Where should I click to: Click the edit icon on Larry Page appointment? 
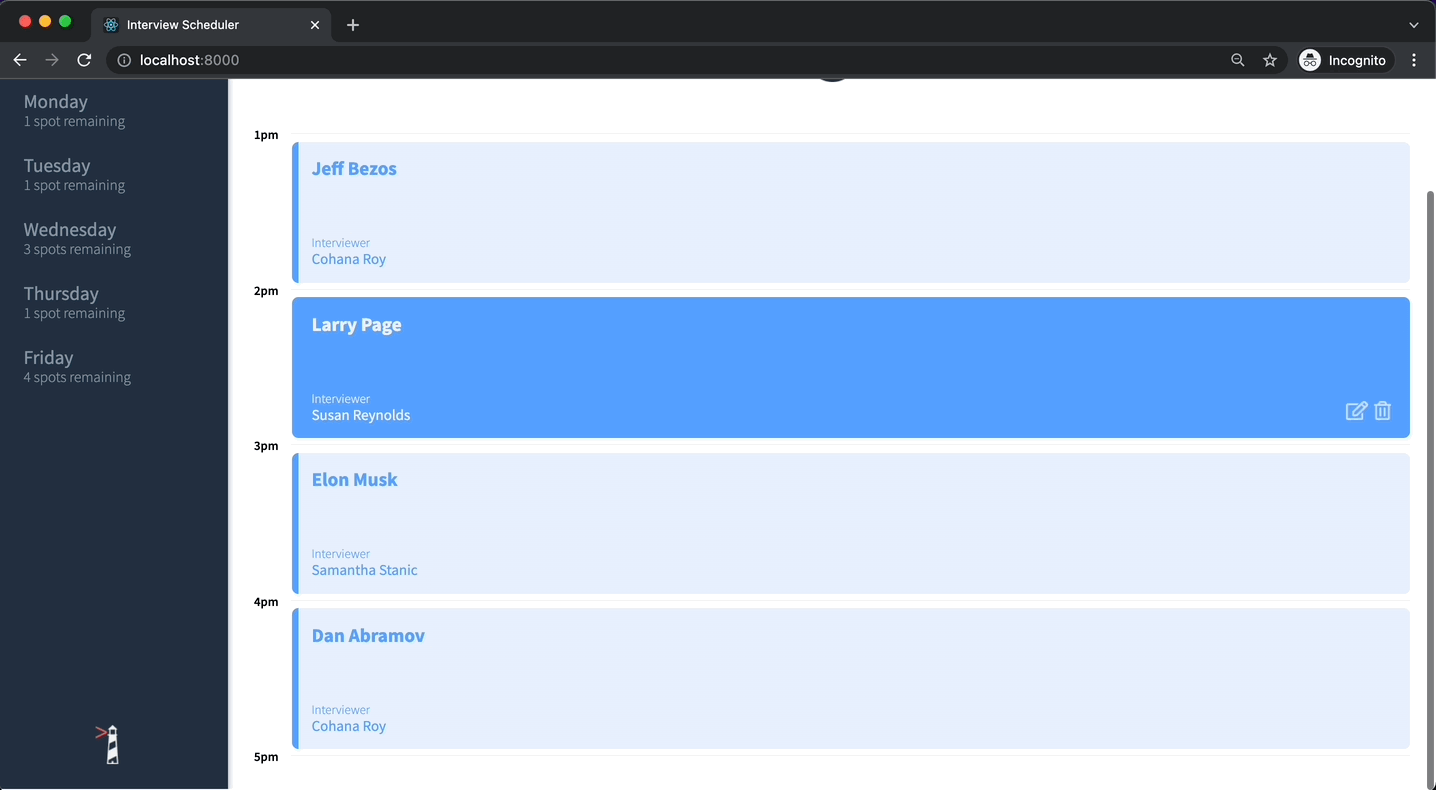pos(1355,411)
